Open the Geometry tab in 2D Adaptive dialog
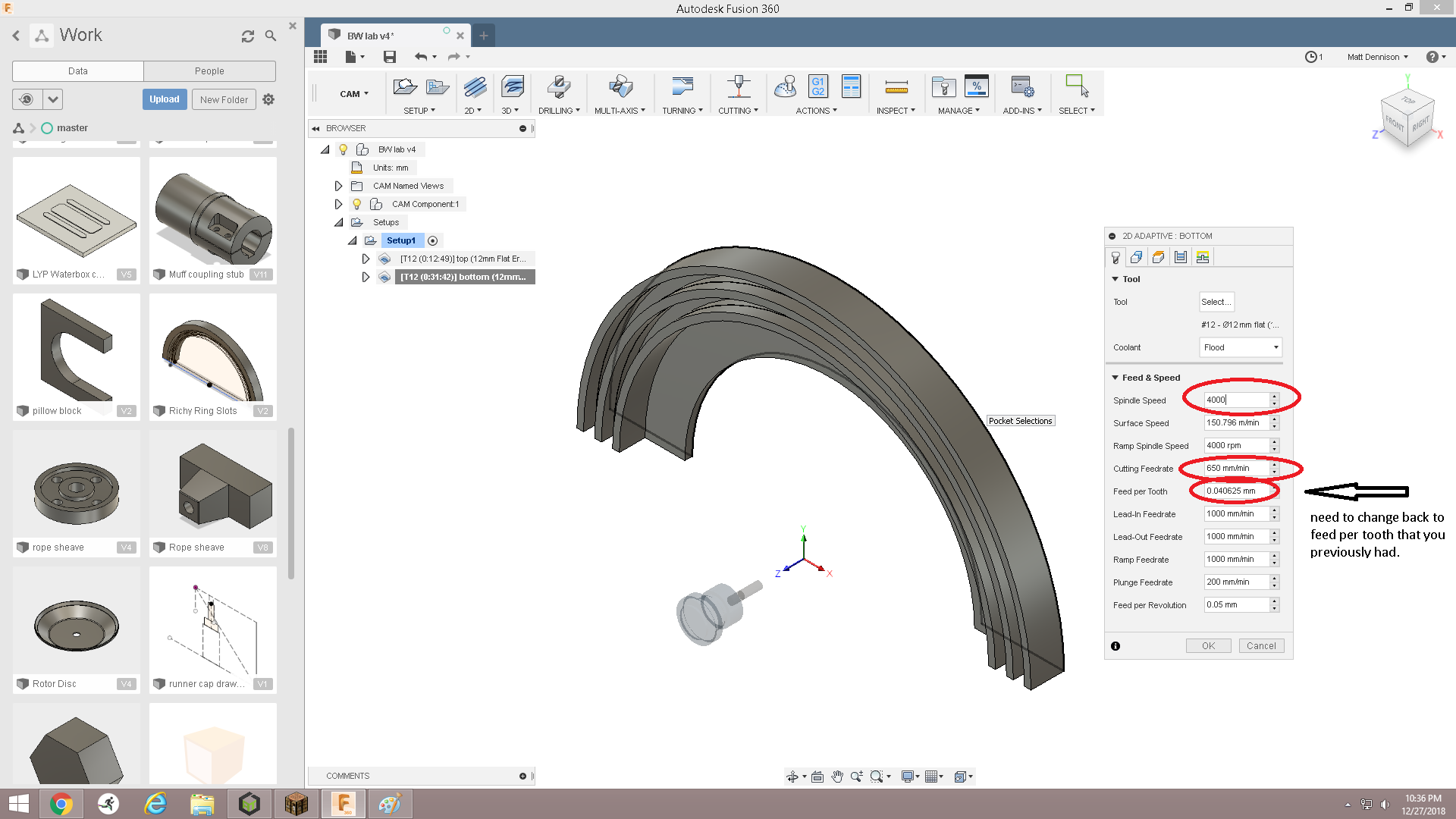Image resolution: width=1456 pixels, height=819 pixels. [x=1136, y=258]
